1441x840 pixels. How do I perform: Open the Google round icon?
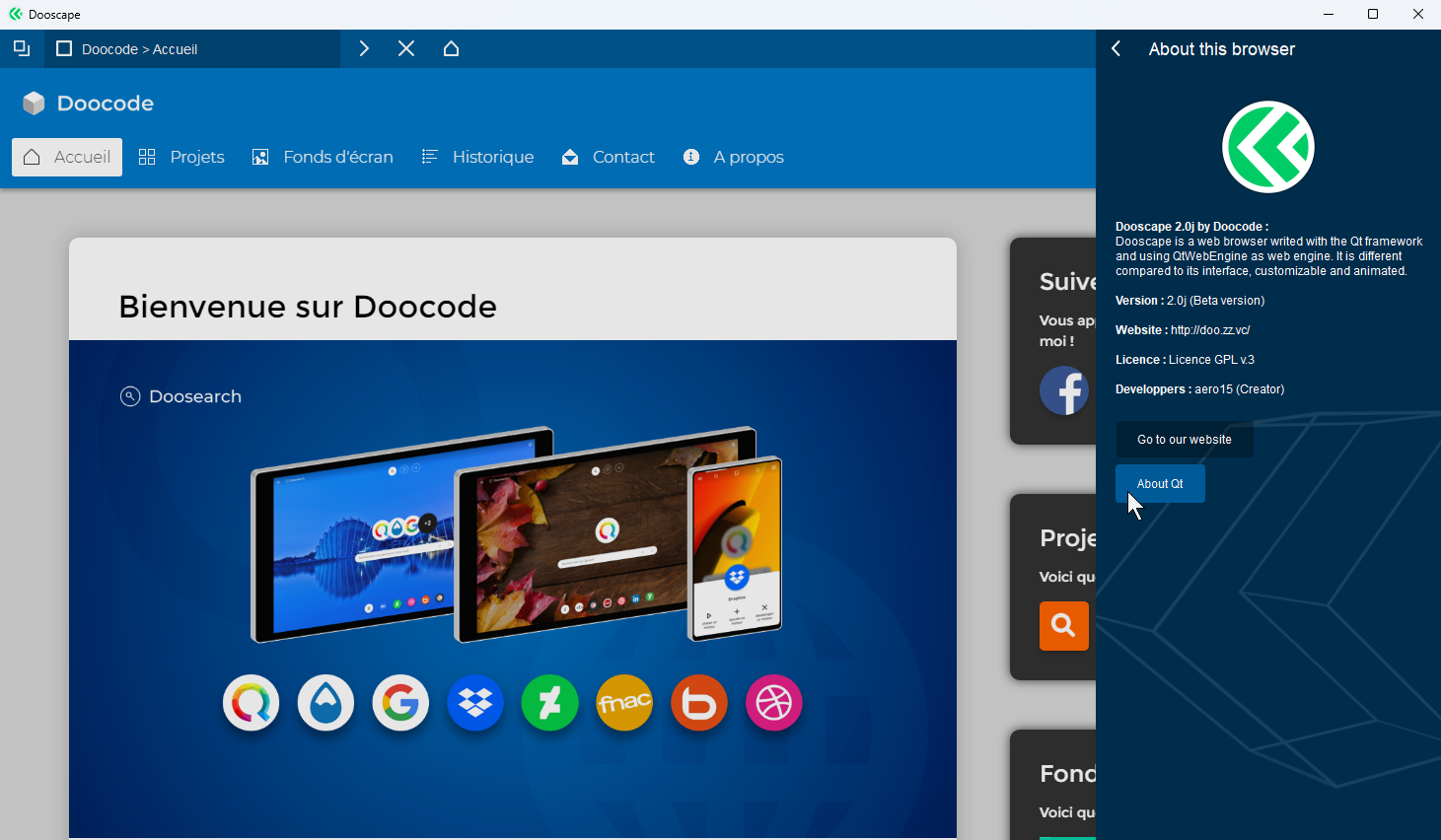[400, 703]
